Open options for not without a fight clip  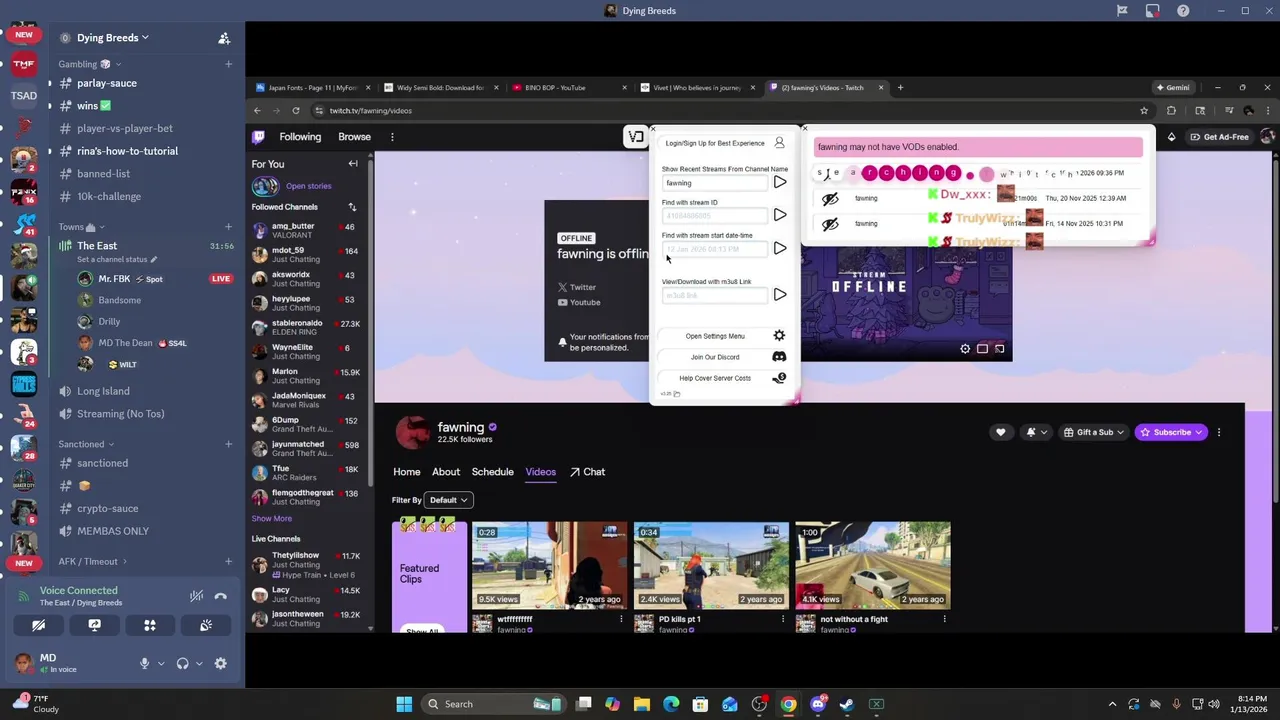click(x=944, y=619)
